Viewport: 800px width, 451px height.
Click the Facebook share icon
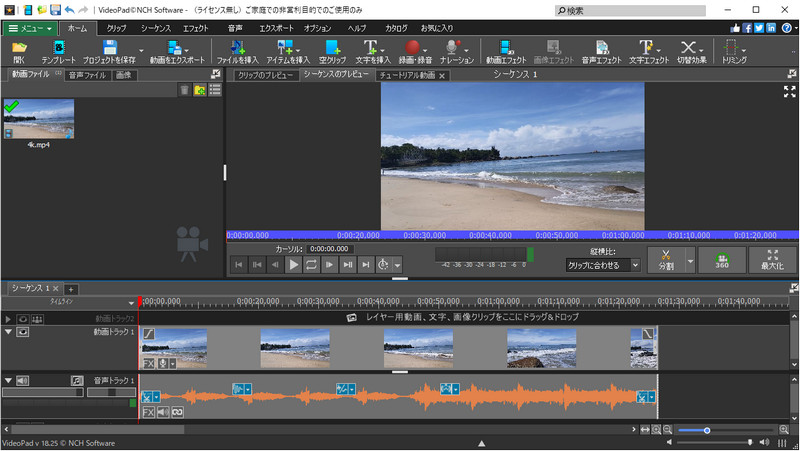pos(747,28)
